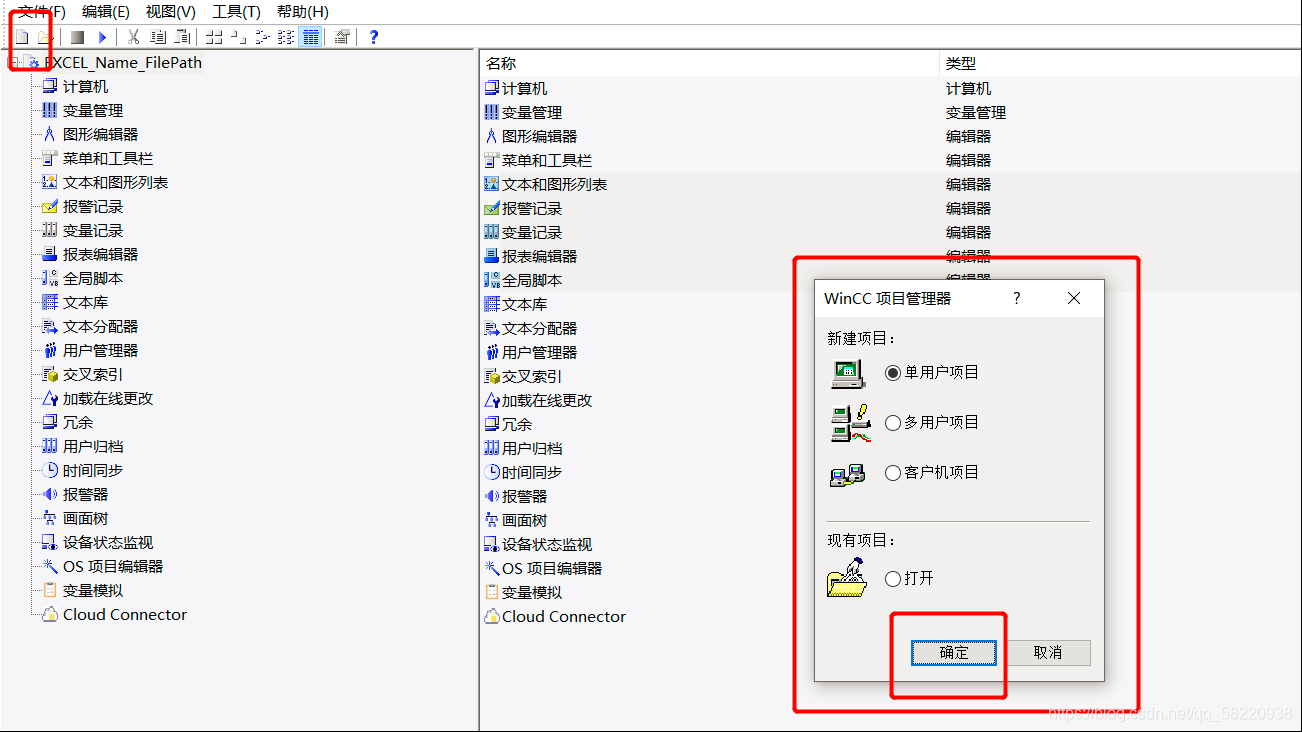Click the 变量记录 icon in the navigation tree
Image resolution: width=1302 pixels, height=732 pixels.
[x=50, y=231]
